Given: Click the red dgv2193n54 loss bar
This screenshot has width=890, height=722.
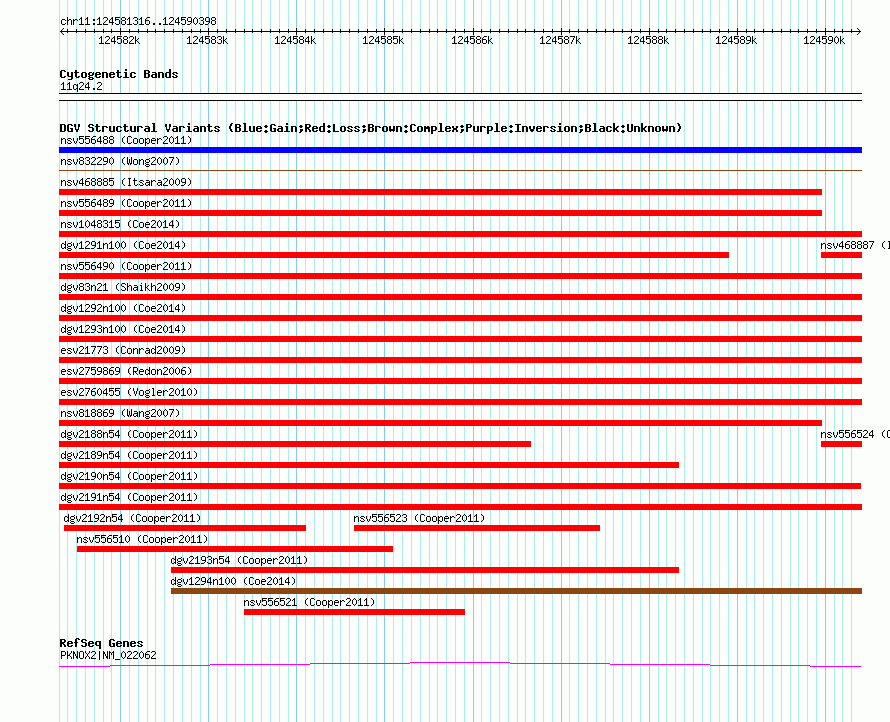Looking at the screenshot, I should (x=425, y=570).
